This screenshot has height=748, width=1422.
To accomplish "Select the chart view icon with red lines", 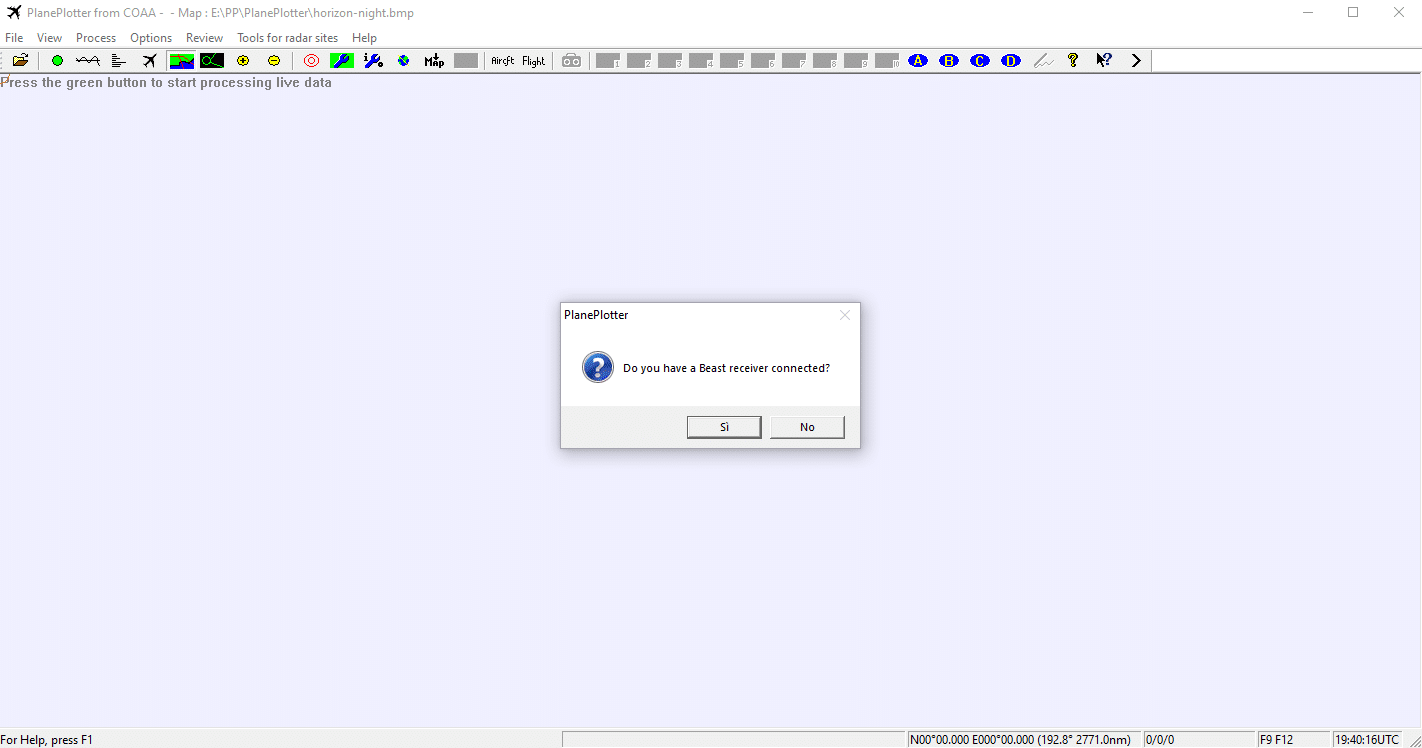I will [181, 61].
